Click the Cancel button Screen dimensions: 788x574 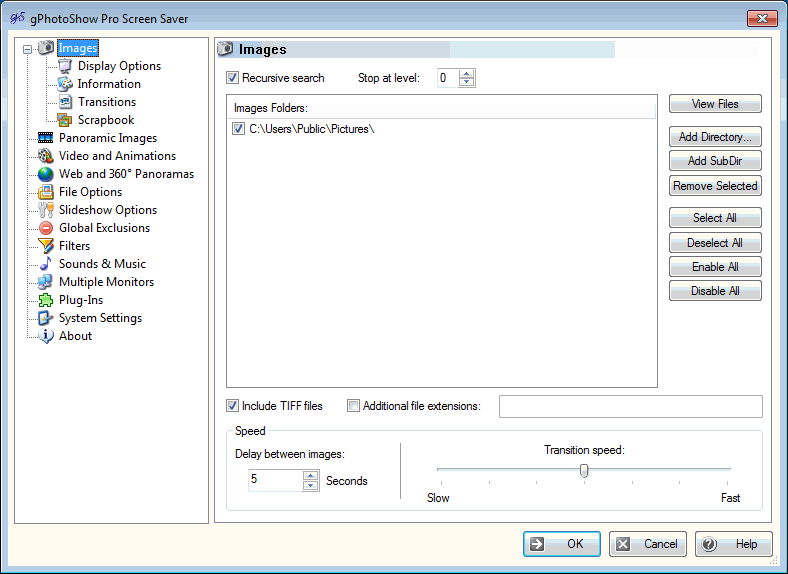click(x=648, y=544)
